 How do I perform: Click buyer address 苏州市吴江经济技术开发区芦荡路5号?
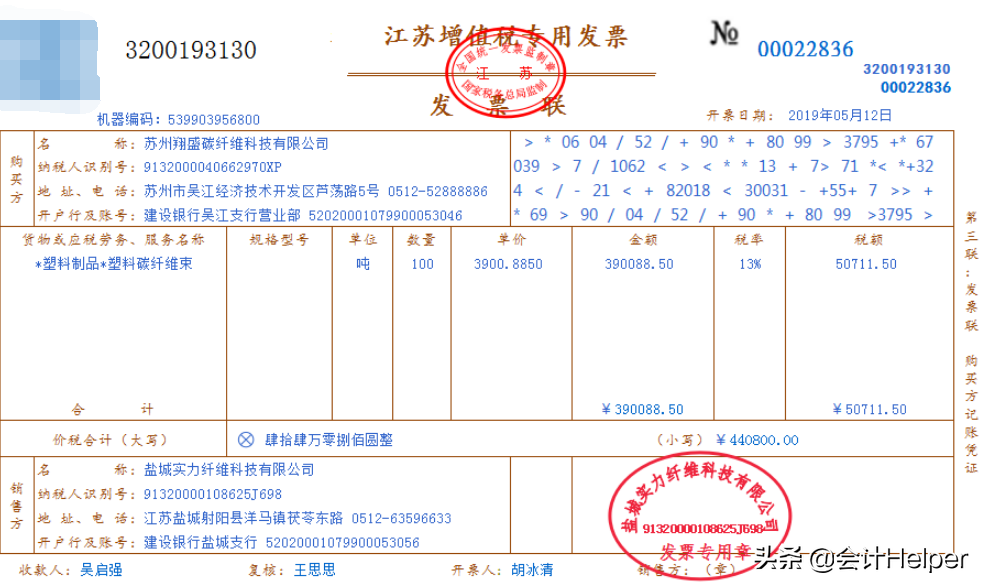[x=261, y=191]
